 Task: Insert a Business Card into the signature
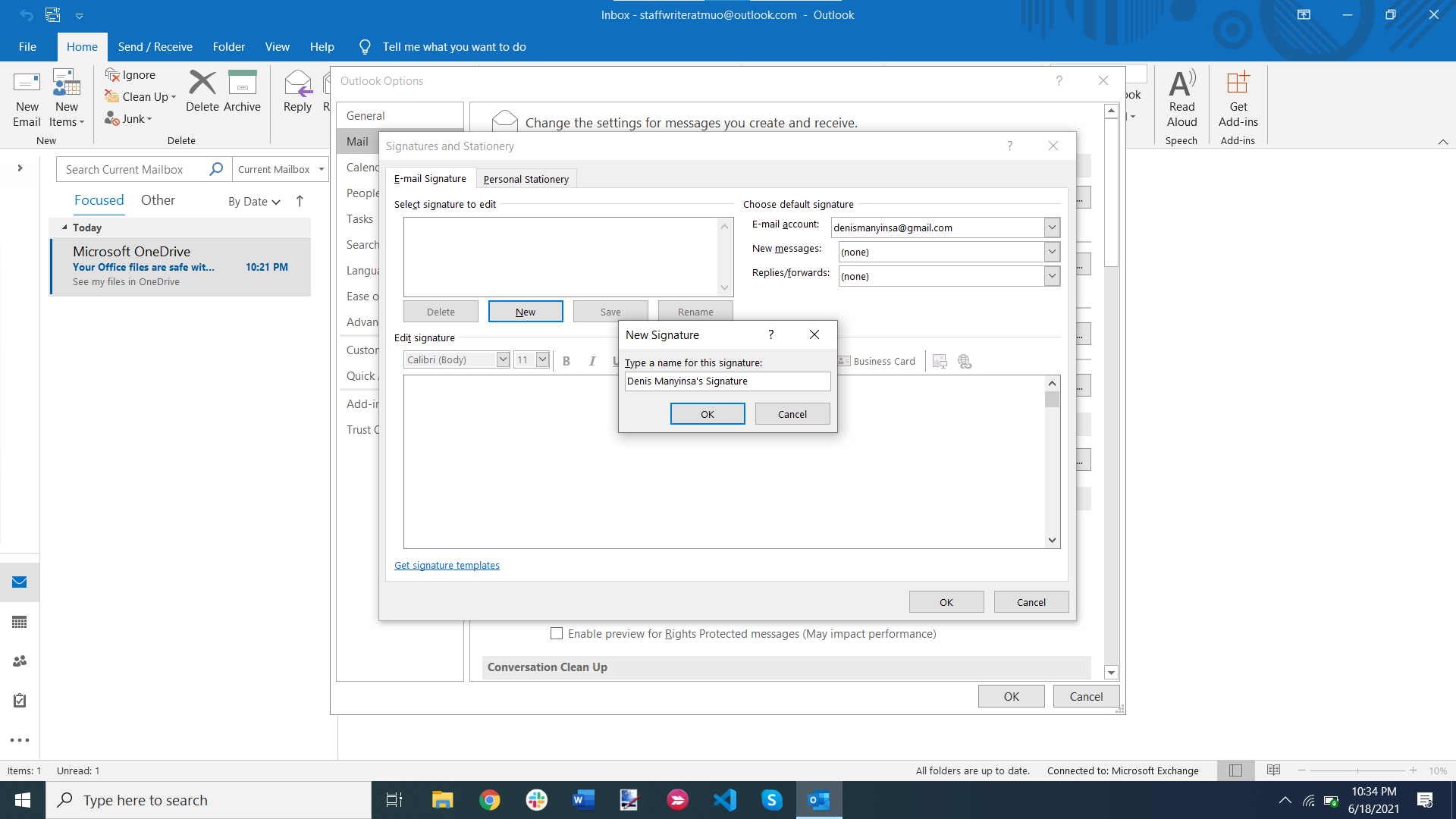pyautogui.click(x=877, y=361)
